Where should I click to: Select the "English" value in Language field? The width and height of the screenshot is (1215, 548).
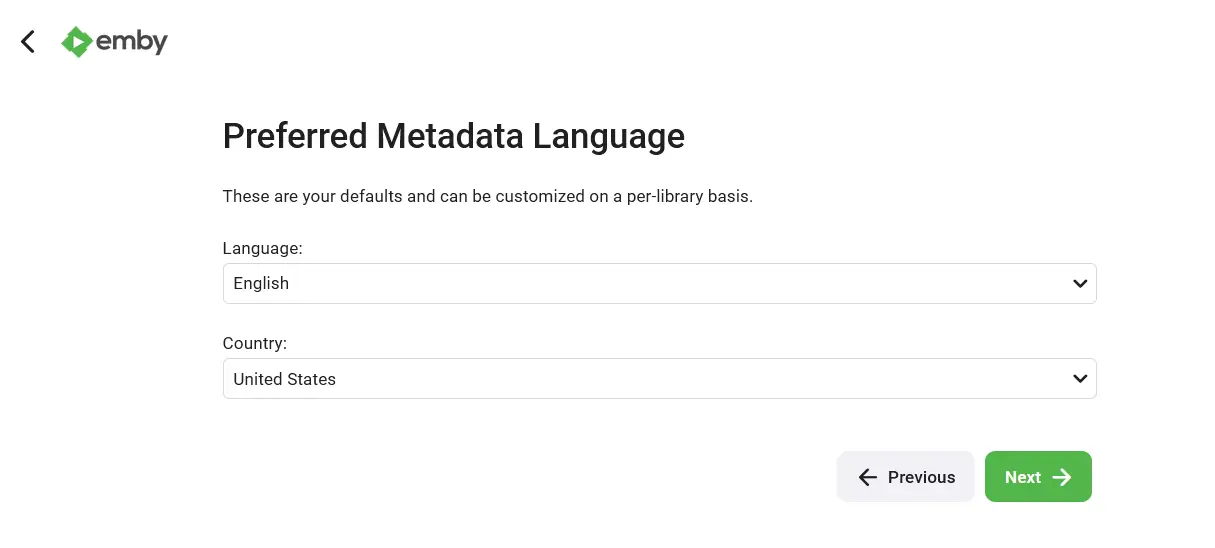pos(261,284)
